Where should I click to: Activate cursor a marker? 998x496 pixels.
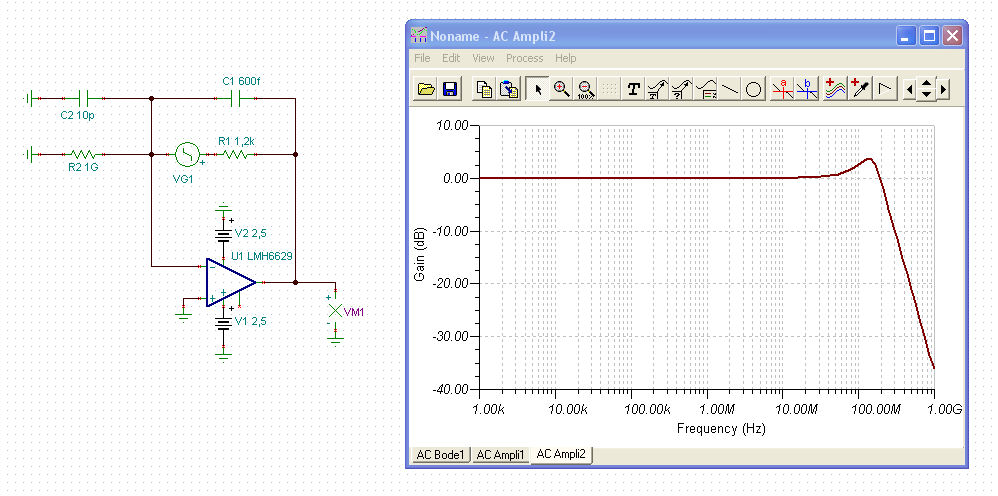tap(783, 89)
